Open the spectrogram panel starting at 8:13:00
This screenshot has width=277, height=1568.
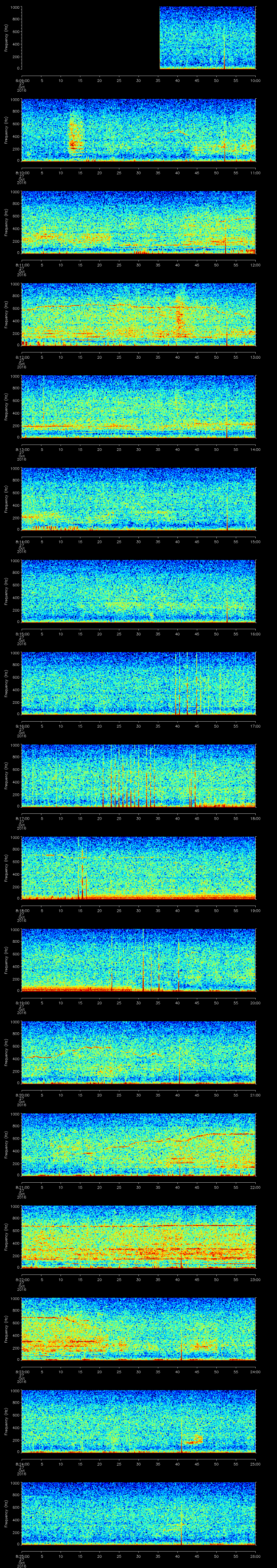click(x=138, y=407)
